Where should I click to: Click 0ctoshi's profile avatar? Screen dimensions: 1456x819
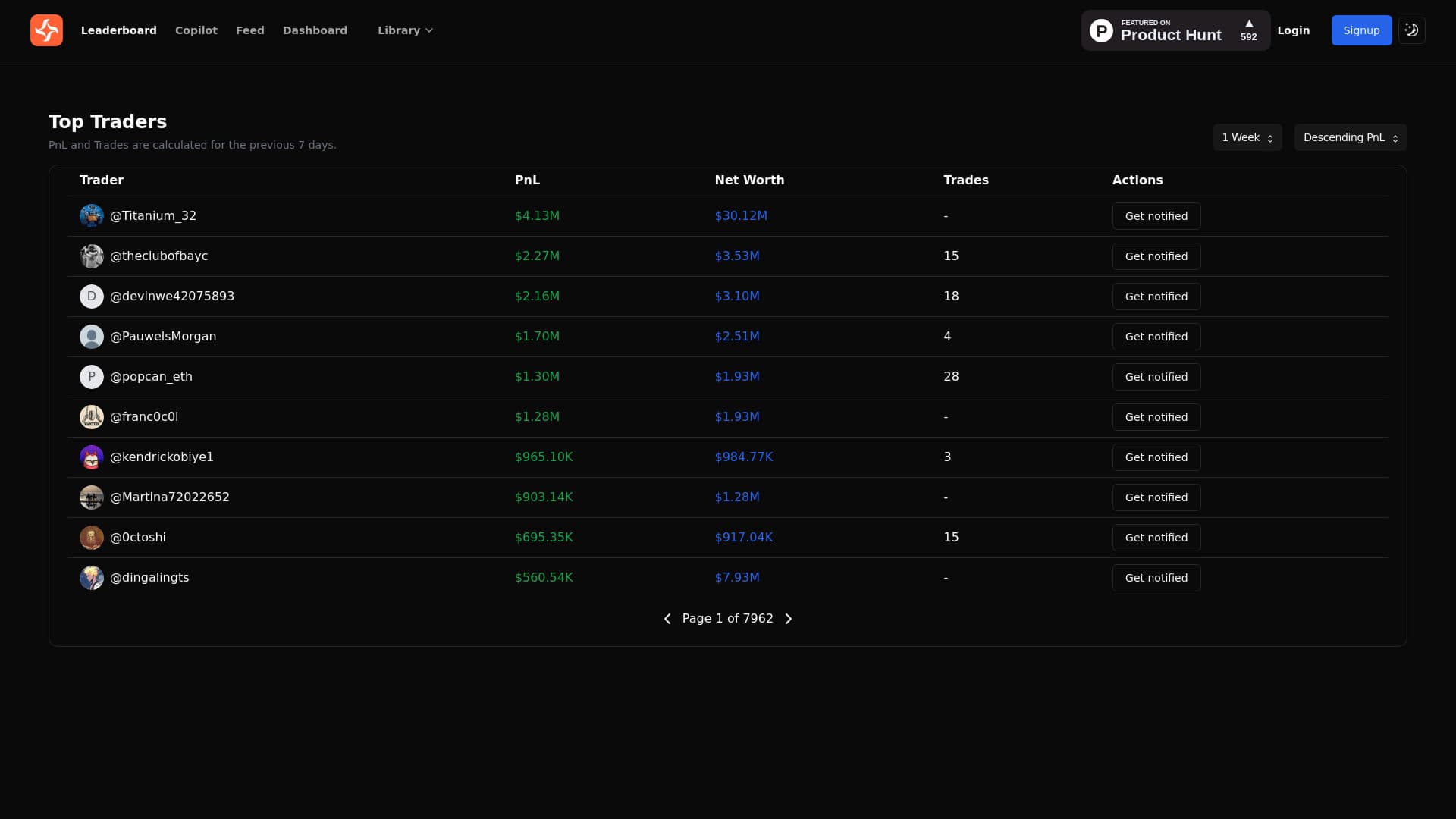click(x=92, y=538)
